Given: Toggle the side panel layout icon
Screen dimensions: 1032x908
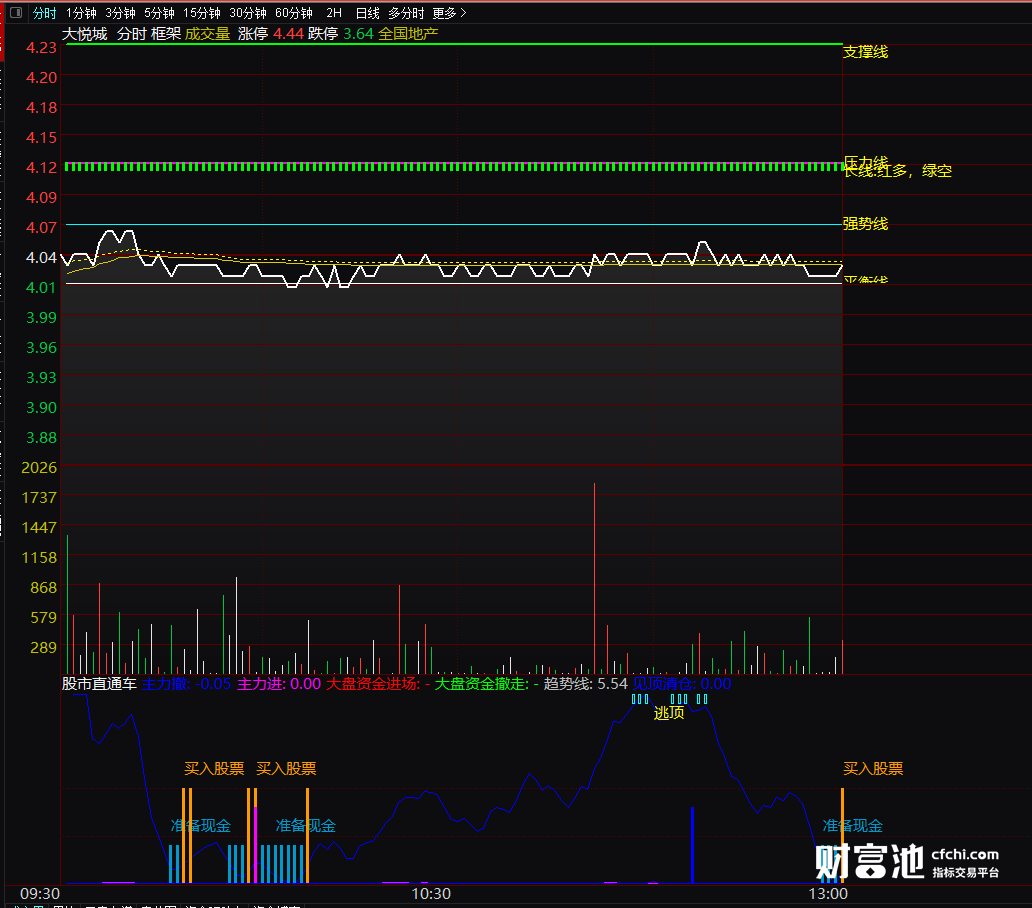Looking at the screenshot, I should point(16,13).
